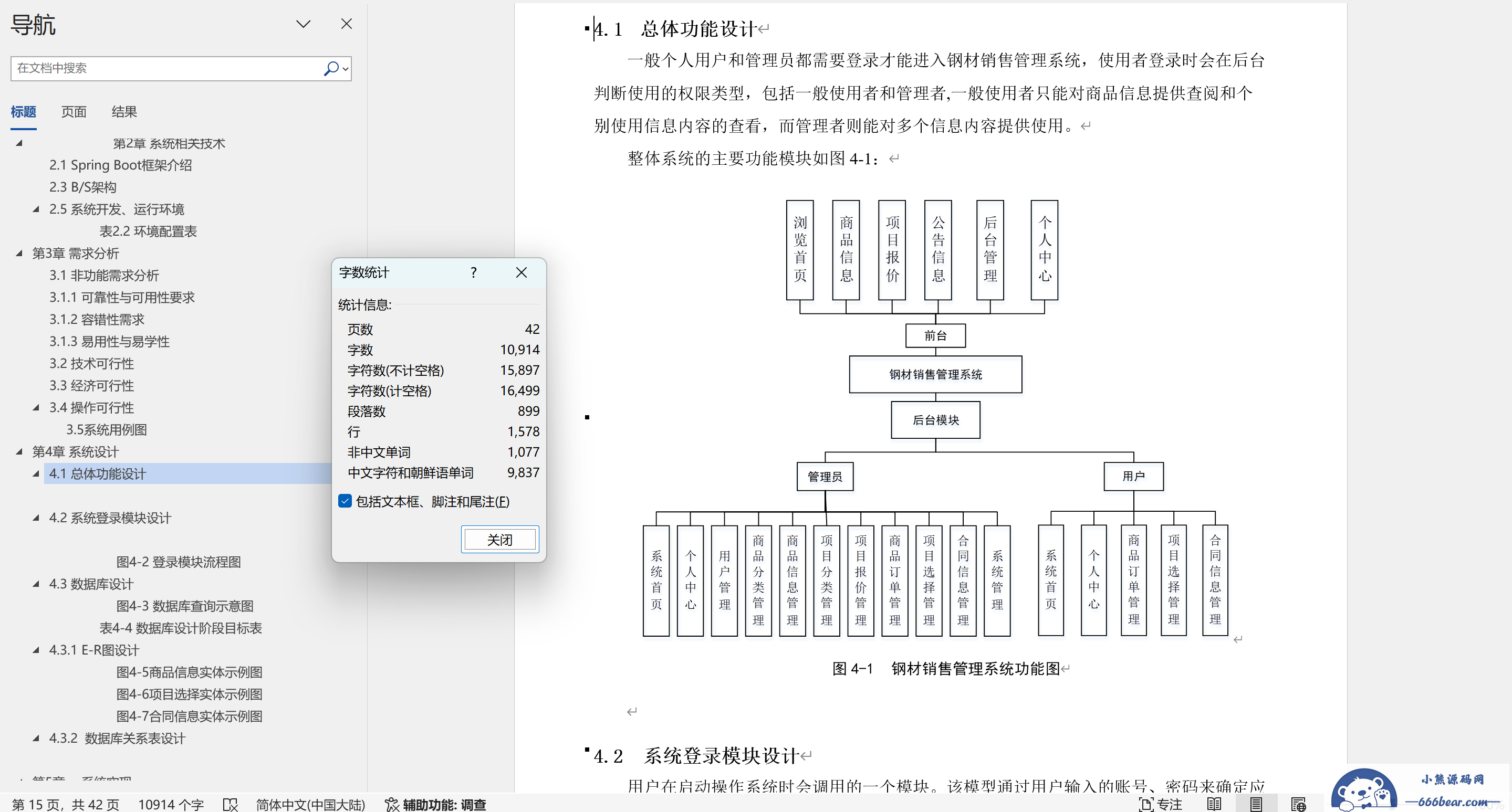Go to heading 表2.2 环境配置表
Screen dimensions: 1512x812
(148, 231)
